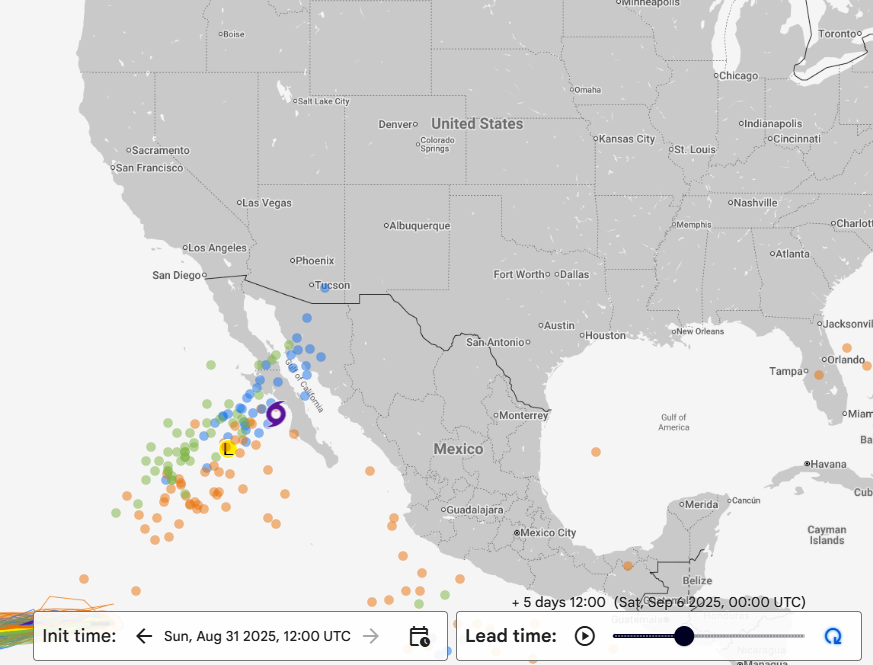Screen dimensions: 873x665
Task: Click the orange dot near Tampa
Action: tap(818, 375)
